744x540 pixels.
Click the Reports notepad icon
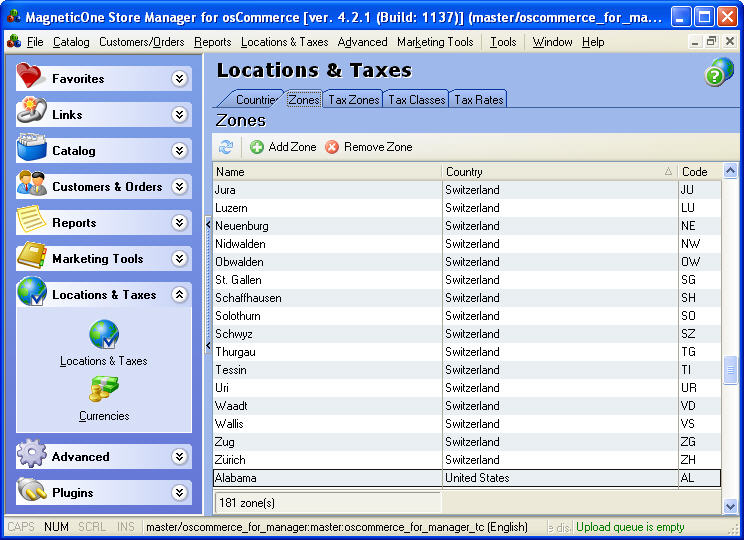[31, 220]
